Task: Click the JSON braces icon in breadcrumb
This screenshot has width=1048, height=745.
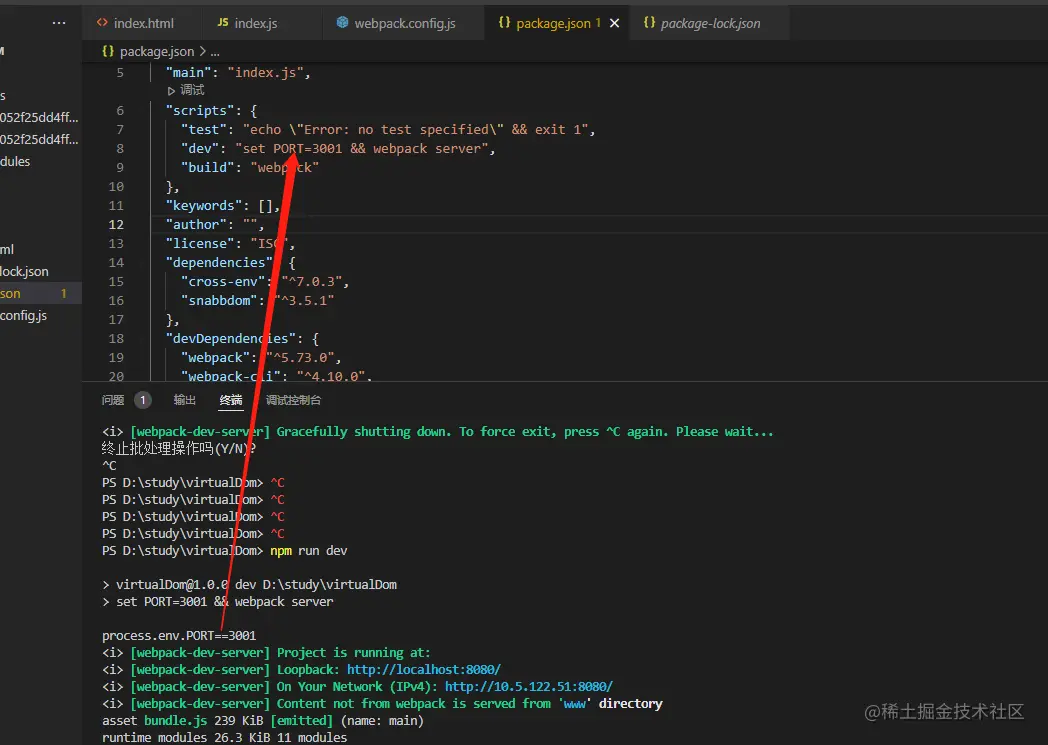Action: coord(107,51)
